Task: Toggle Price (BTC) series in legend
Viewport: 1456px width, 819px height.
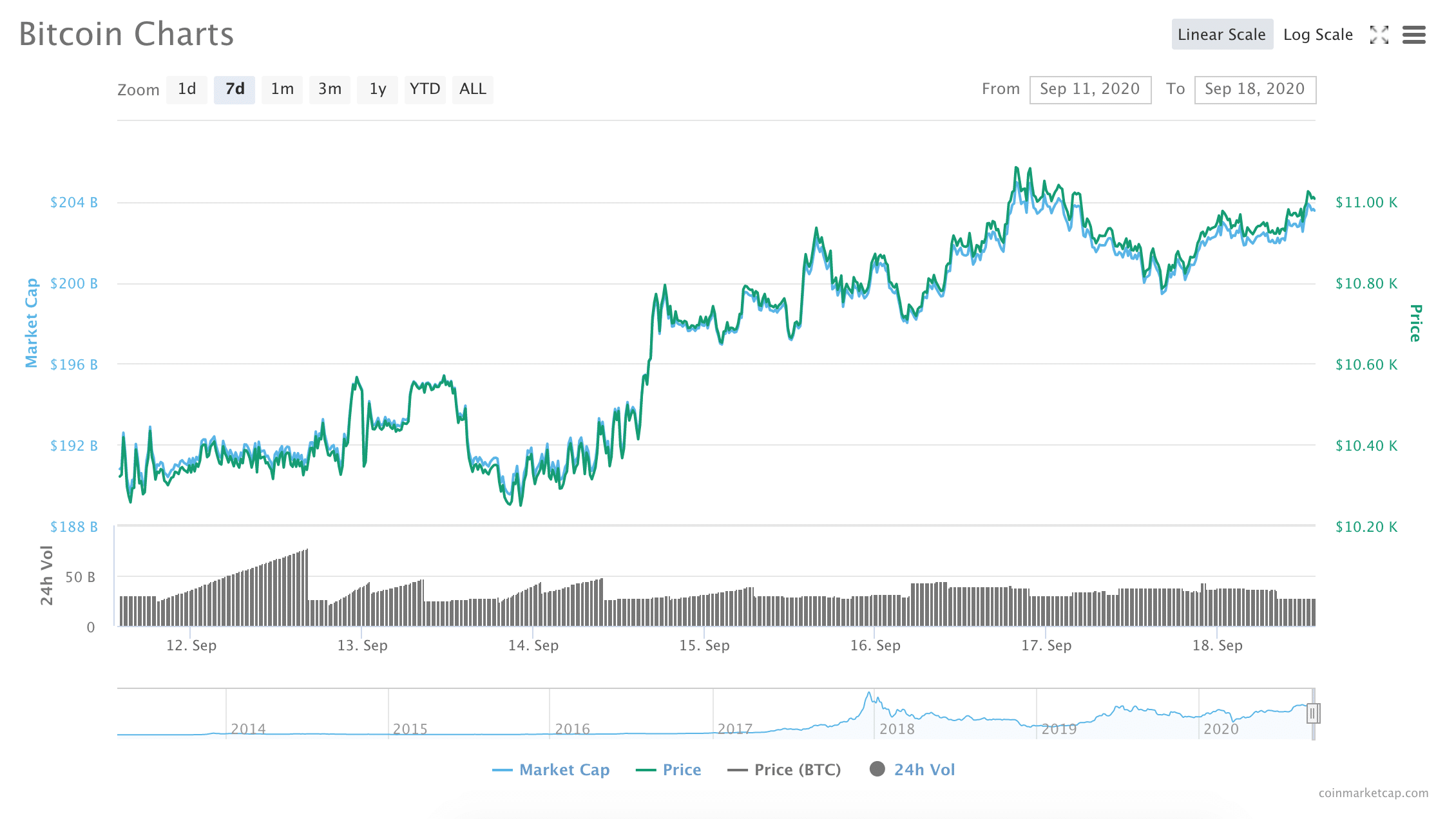Action: 797,769
